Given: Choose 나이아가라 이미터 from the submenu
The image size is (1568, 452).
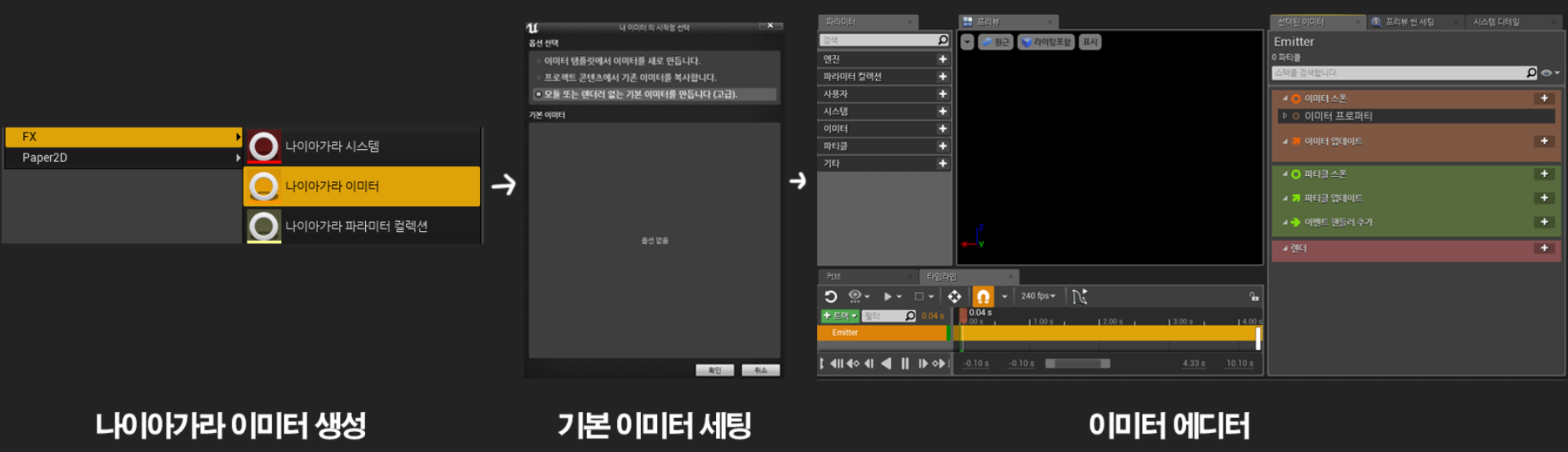Looking at the screenshot, I should [x=362, y=186].
